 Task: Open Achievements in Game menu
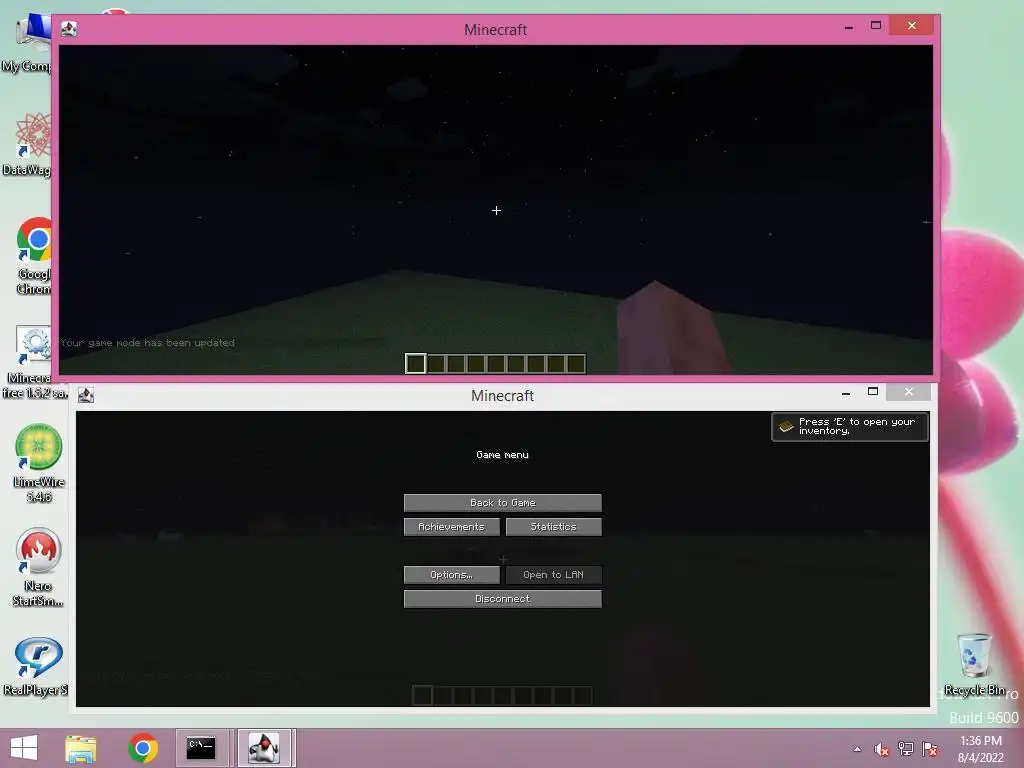(x=451, y=526)
